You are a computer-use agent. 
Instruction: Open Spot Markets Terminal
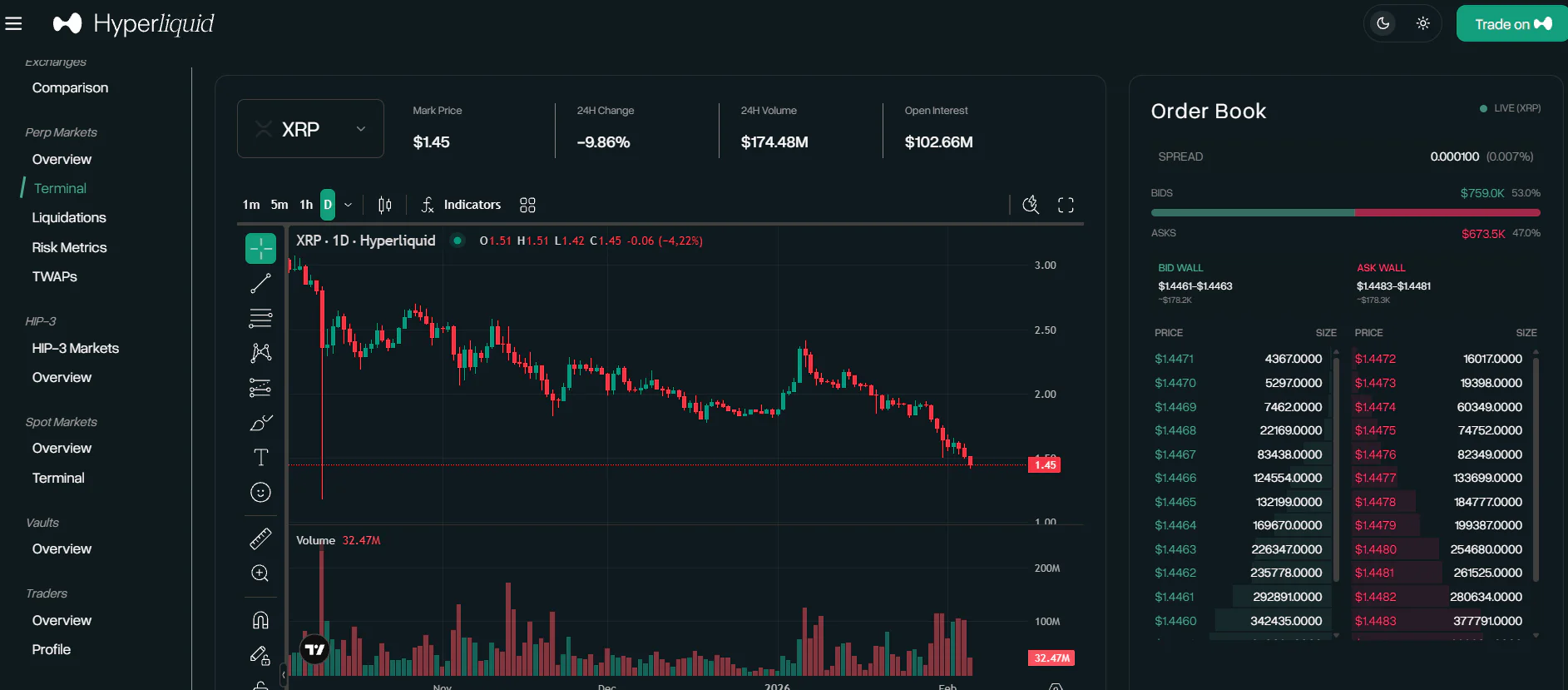[x=58, y=478]
